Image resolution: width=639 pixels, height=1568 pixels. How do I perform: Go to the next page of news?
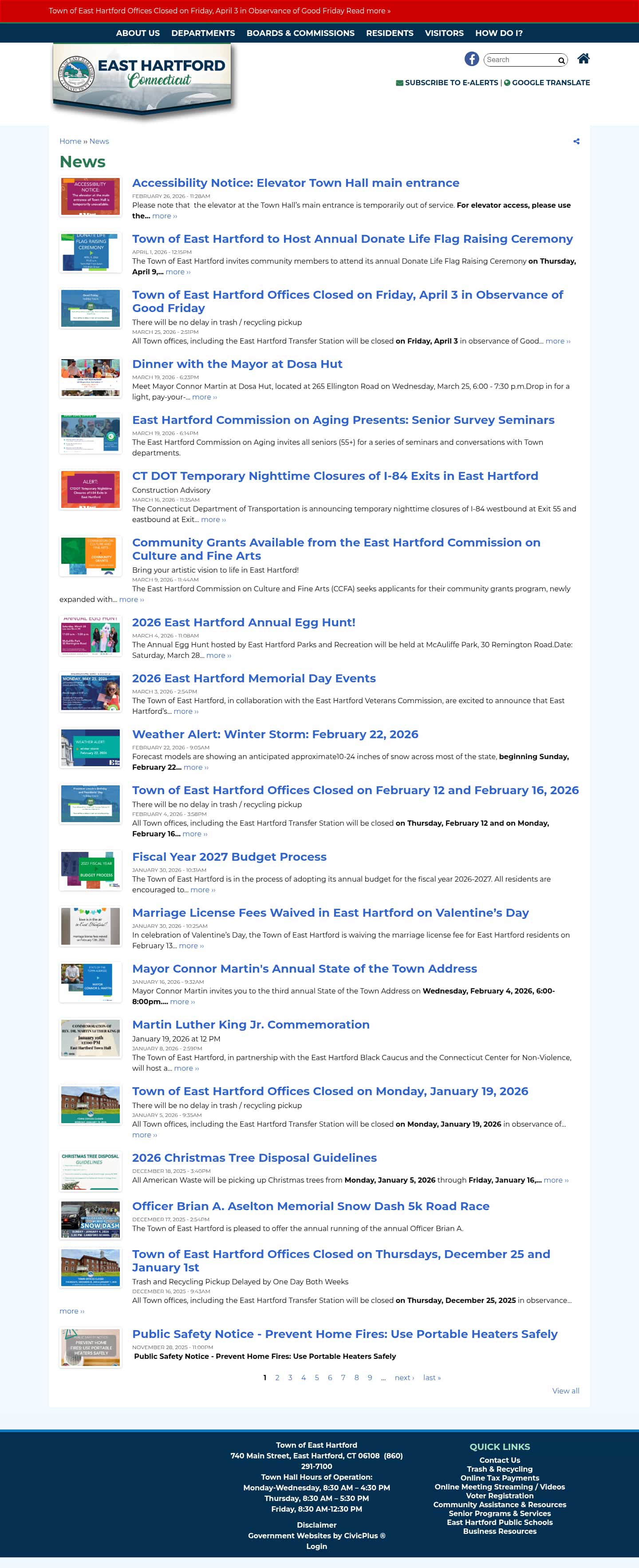click(404, 1378)
